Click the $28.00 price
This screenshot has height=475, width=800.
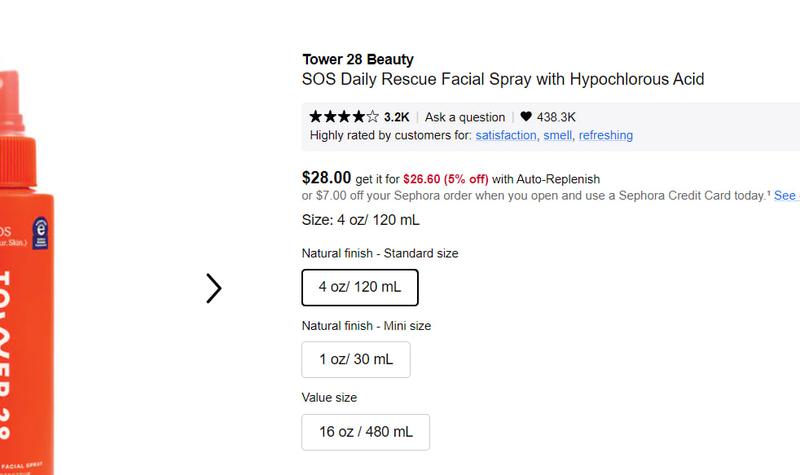click(326, 177)
